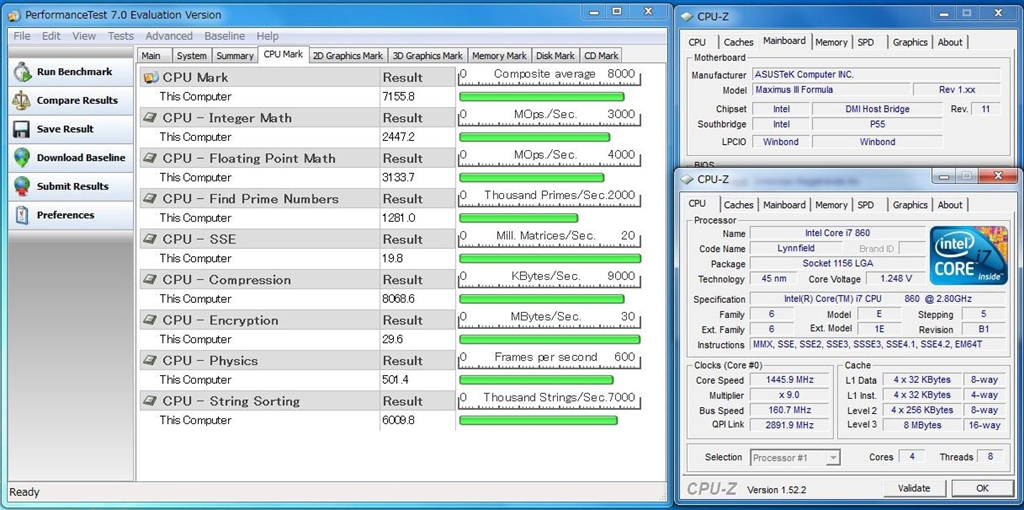This screenshot has width=1024, height=510.
Task: Switch to the Memory Mark tab
Action: tap(499, 56)
